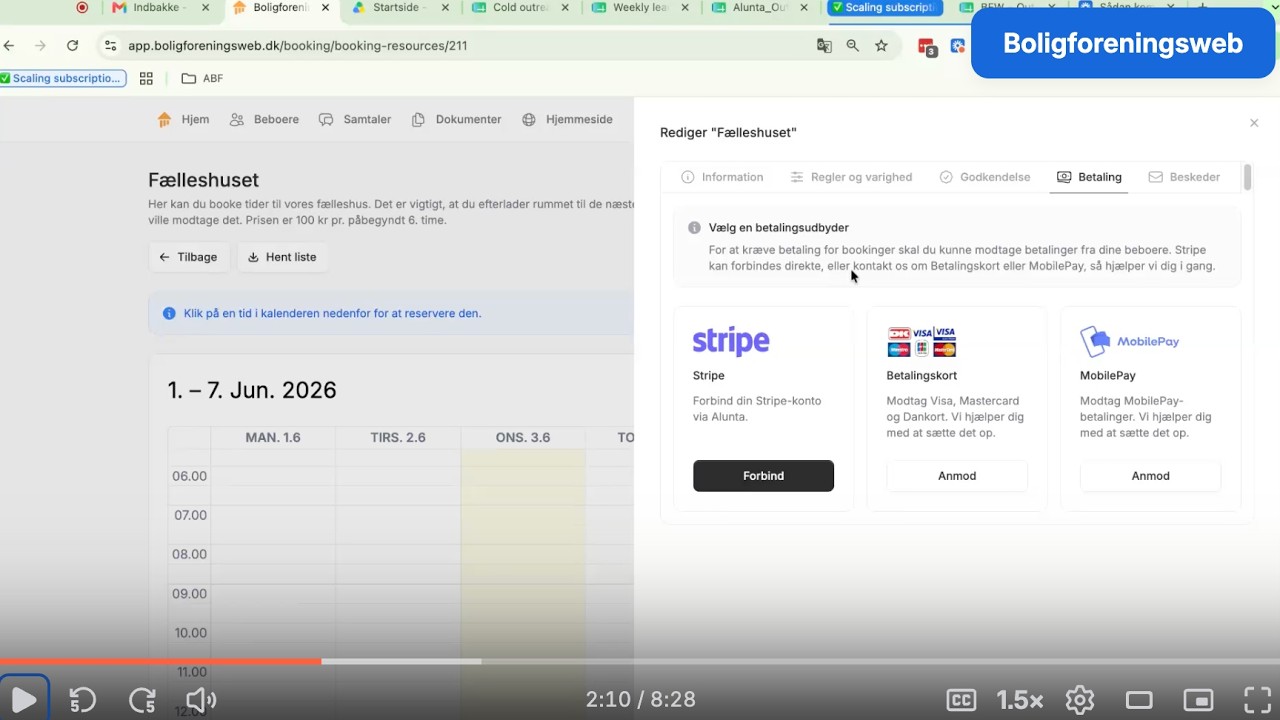Click the browser back arrow
Screen dimensions: 1280x720
9,45
